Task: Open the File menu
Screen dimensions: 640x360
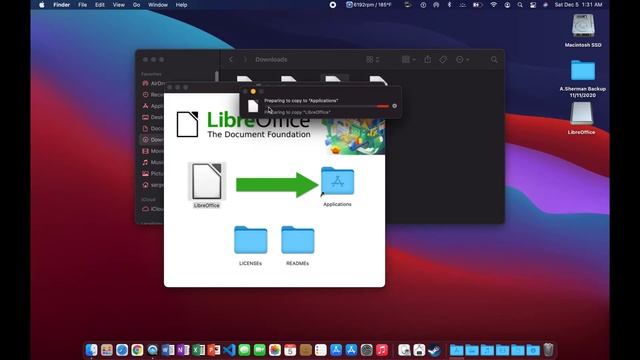Action: click(x=82, y=5)
